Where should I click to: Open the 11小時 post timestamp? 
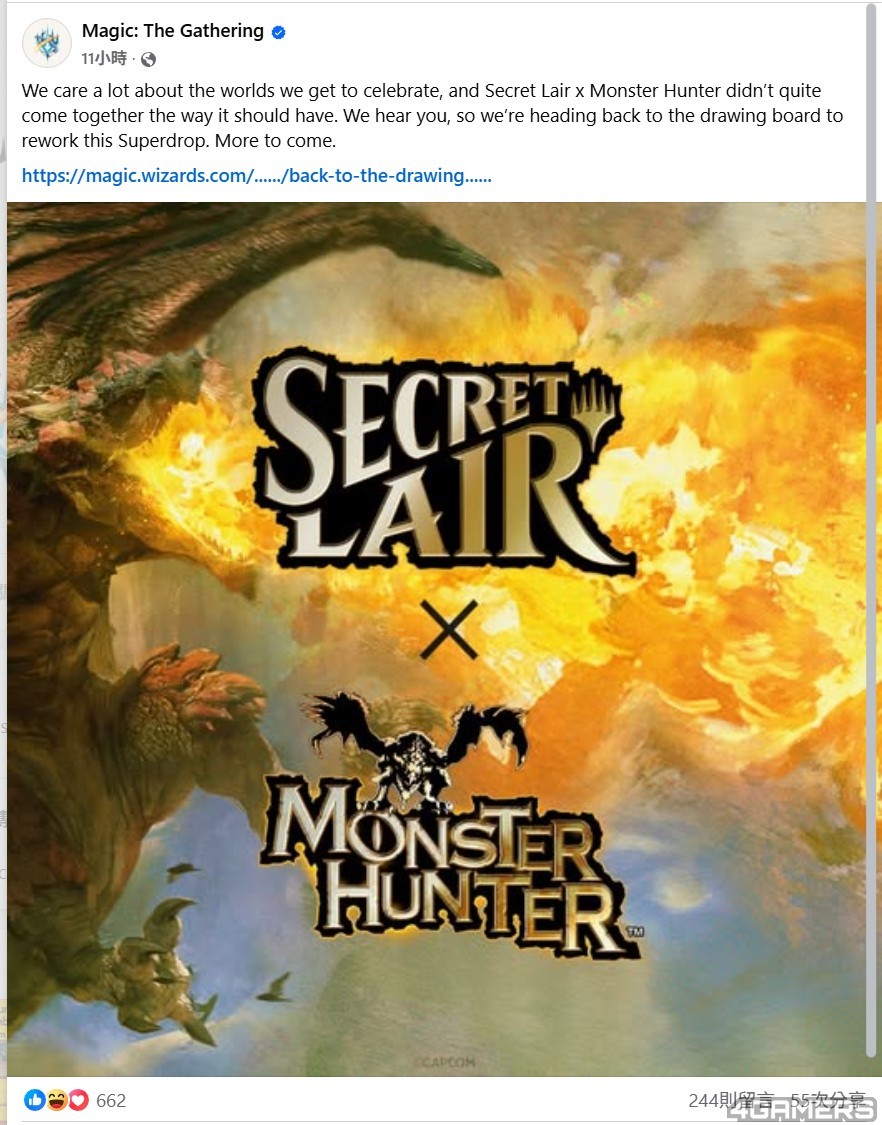tap(104, 59)
